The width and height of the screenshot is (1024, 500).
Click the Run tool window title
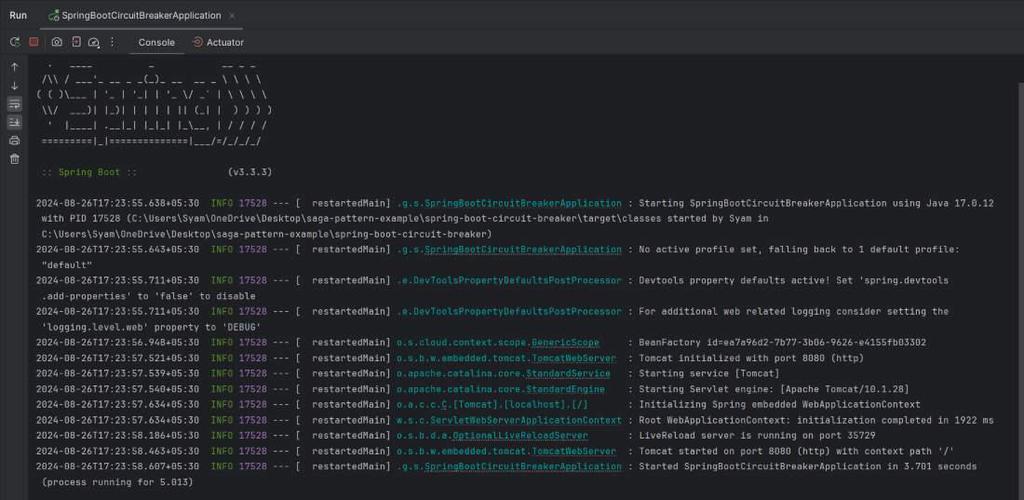pyautogui.click(x=18, y=15)
